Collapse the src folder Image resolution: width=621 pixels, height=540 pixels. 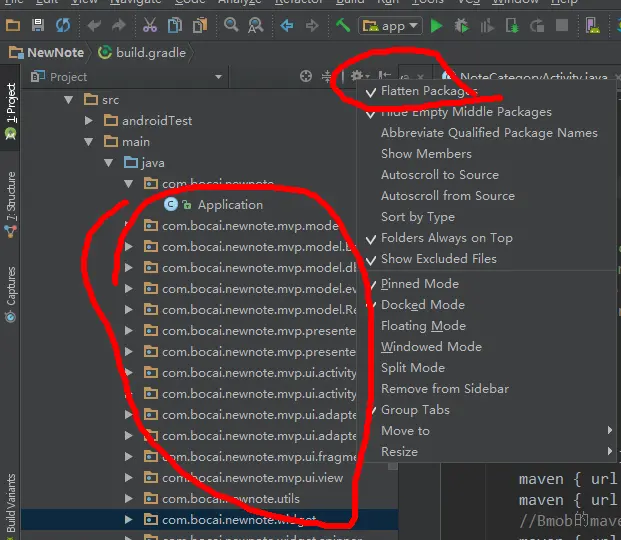click(x=69, y=100)
